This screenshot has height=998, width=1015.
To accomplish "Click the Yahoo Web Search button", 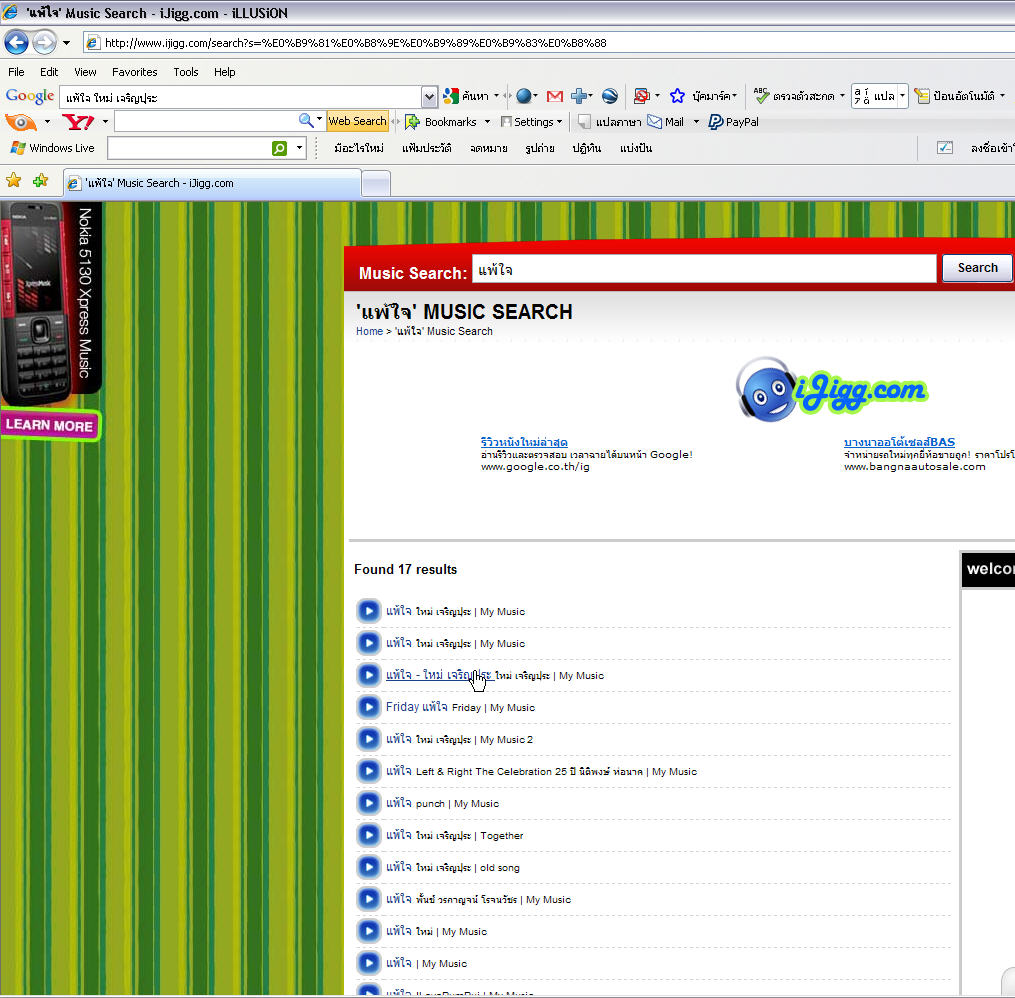I will [357, 121].
